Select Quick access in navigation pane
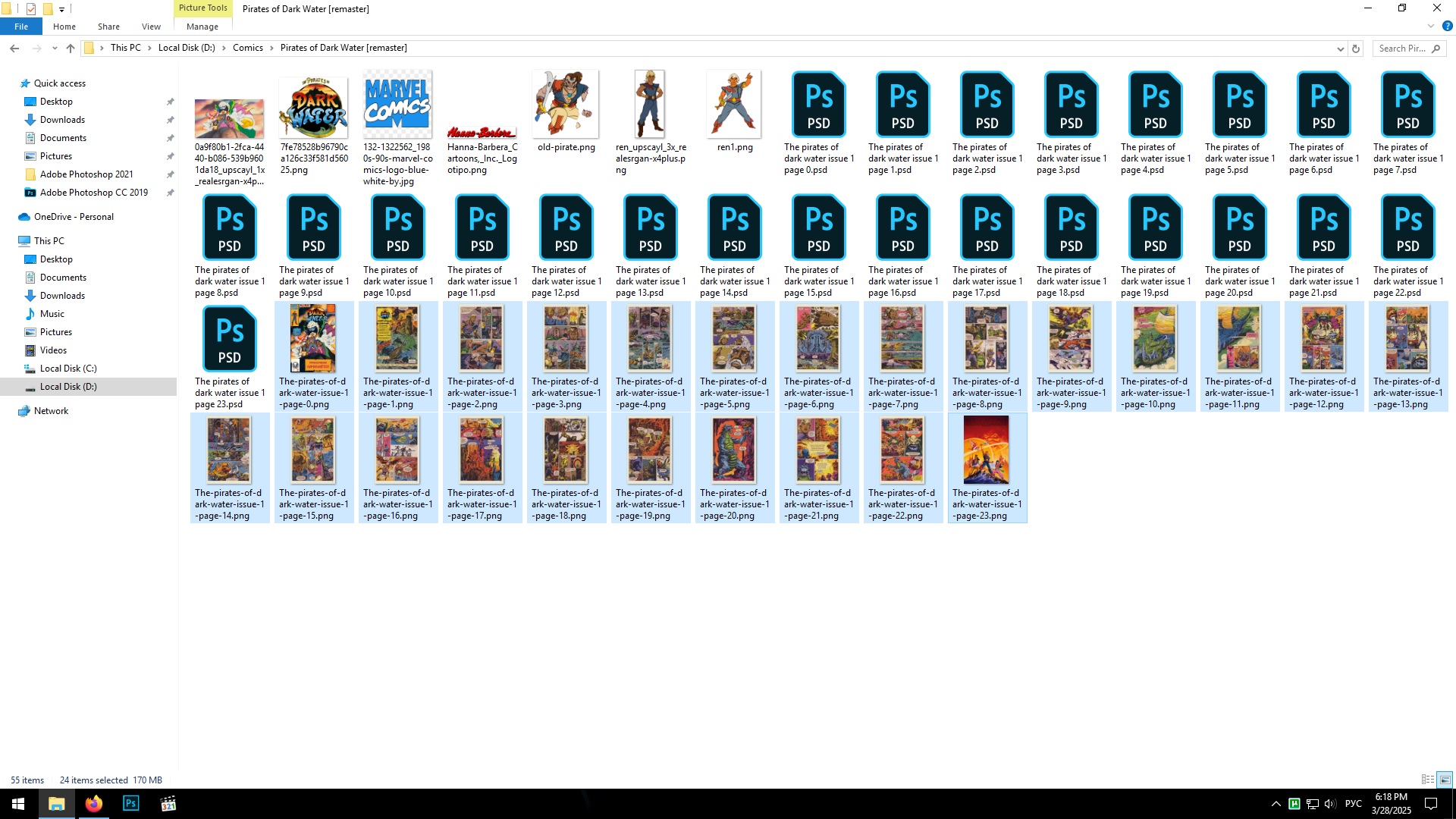The width and height of the screenshot is (1456, 819). [x=60, y=83]
